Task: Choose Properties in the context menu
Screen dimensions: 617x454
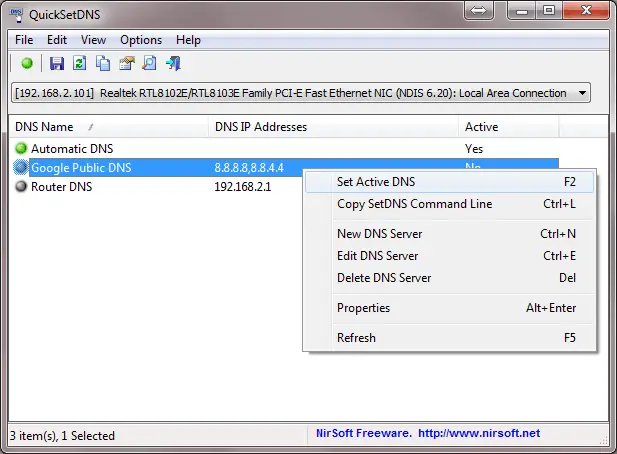Action: tap(449, 308)
